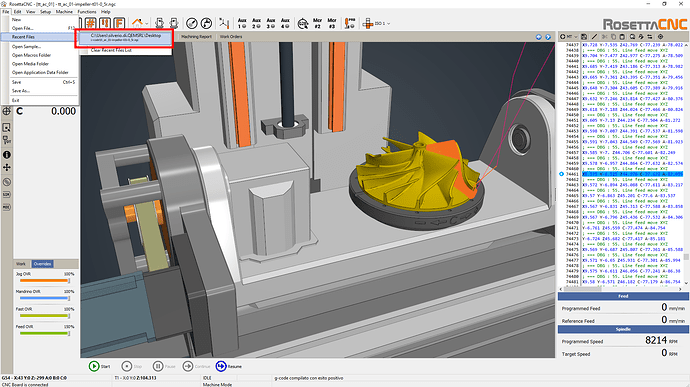Open the Machining Report tab

[x=196, y=37]
